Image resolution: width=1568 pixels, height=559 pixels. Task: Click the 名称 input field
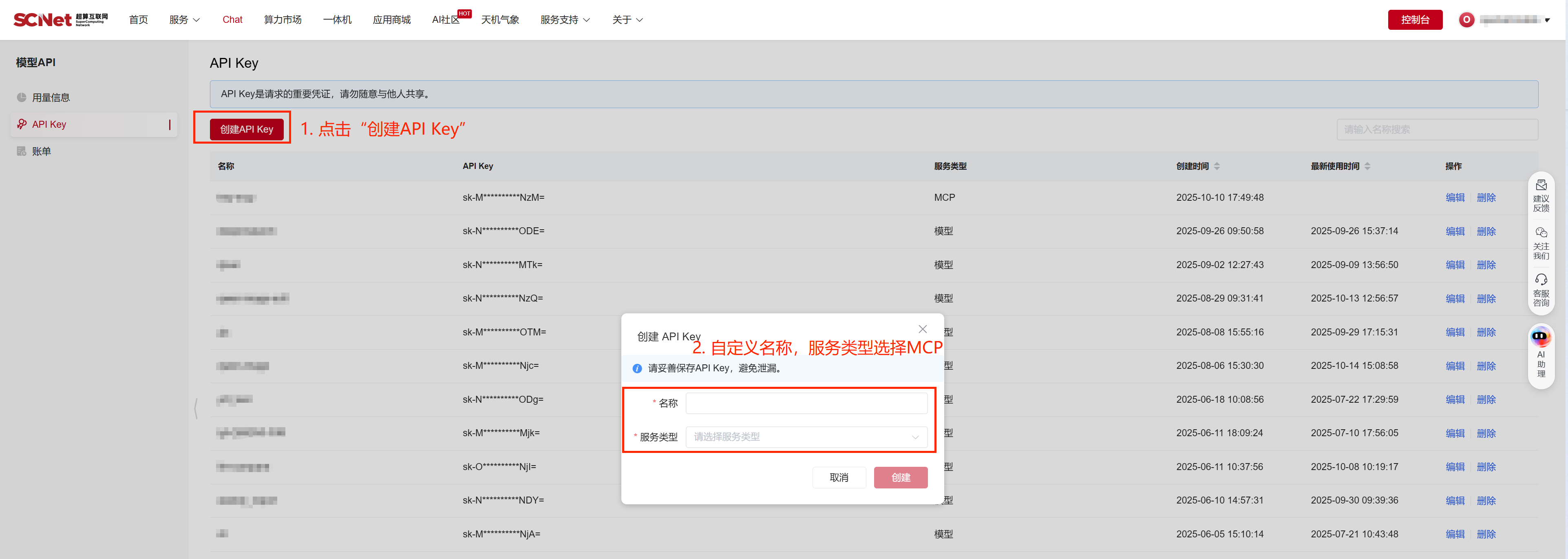click(x=806, y=403)
